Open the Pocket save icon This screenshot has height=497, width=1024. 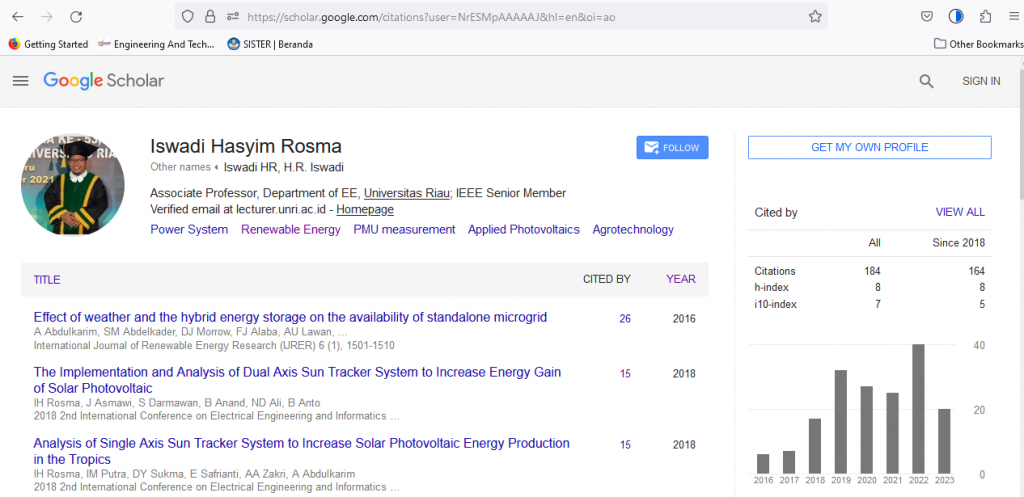click(x=927, y=17)
